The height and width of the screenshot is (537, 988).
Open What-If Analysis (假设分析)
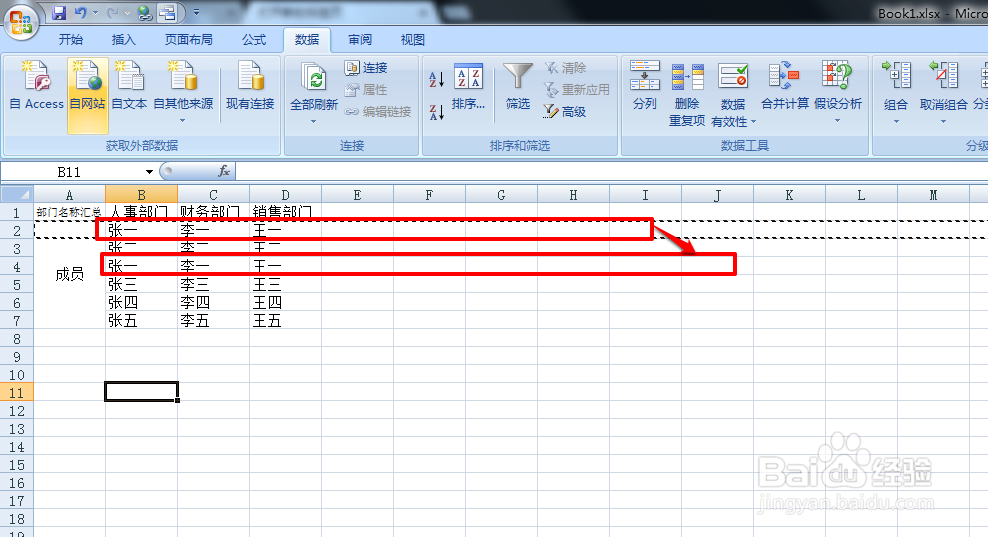tap(837, 91)
